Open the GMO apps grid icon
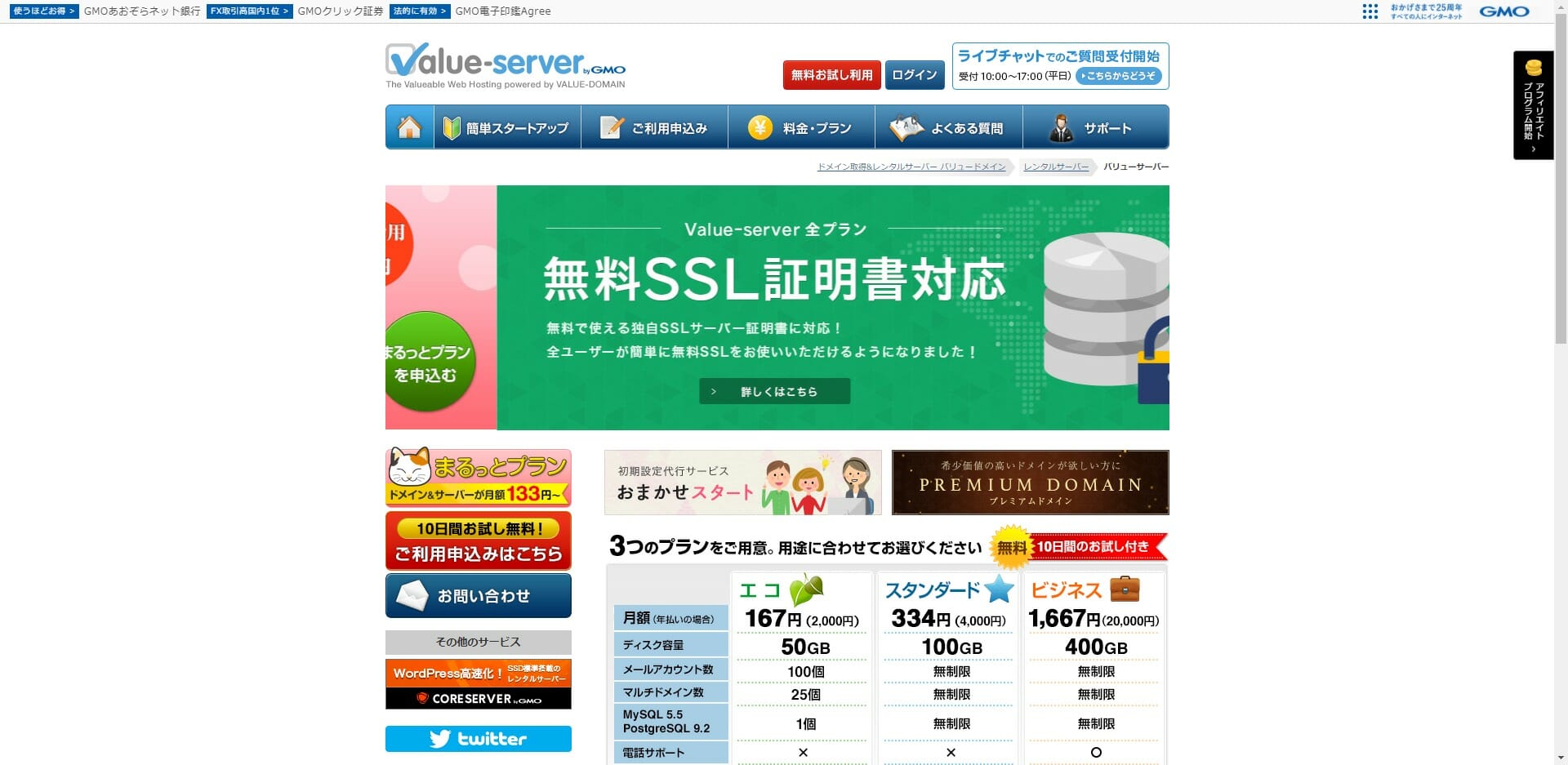This screenshot has width=1568, height=765. (1370, 11)
